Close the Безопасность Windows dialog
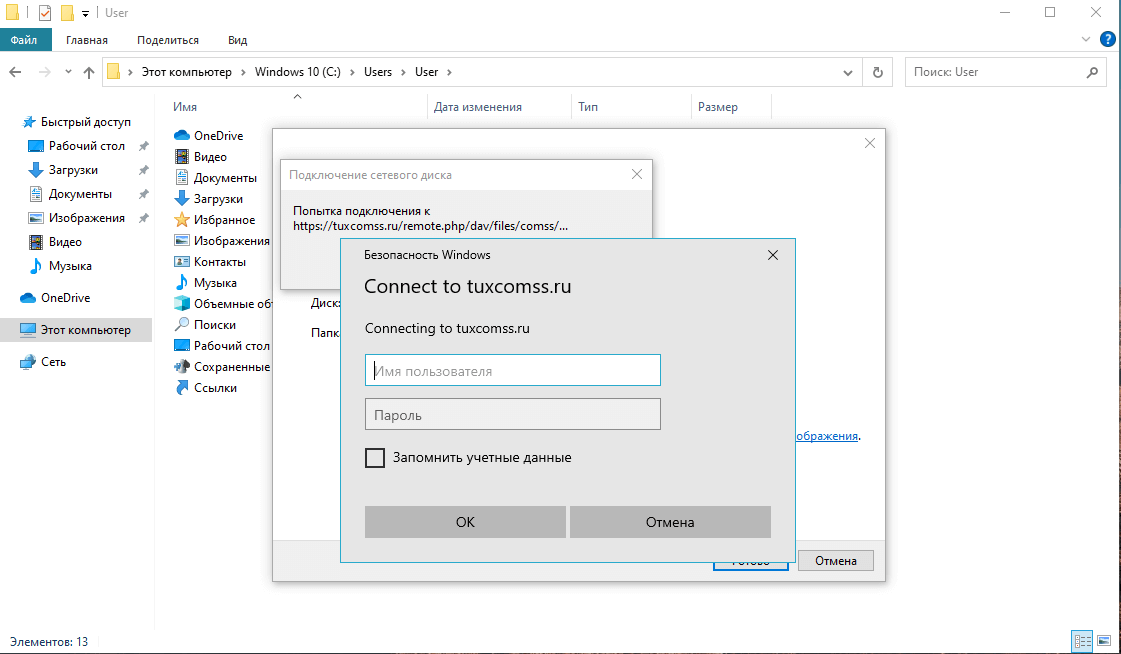 (x=773, y=255)
